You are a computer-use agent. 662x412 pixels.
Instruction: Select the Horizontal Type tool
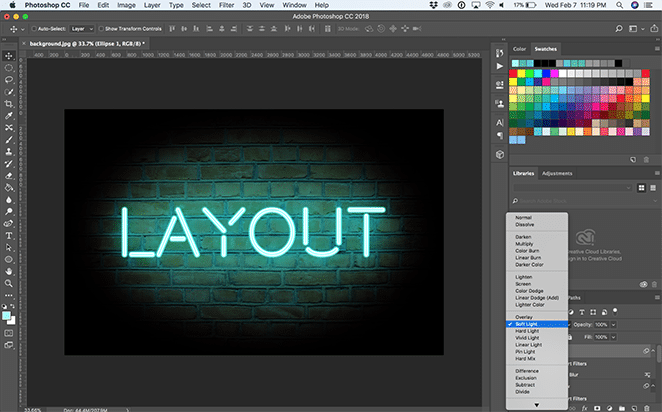pyautogui.click(x=8, y=235)
